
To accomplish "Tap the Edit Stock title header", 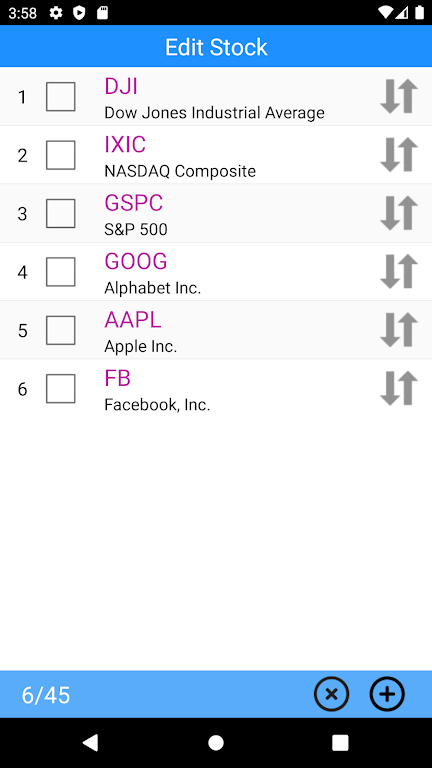I will click(x=216, y=47).
